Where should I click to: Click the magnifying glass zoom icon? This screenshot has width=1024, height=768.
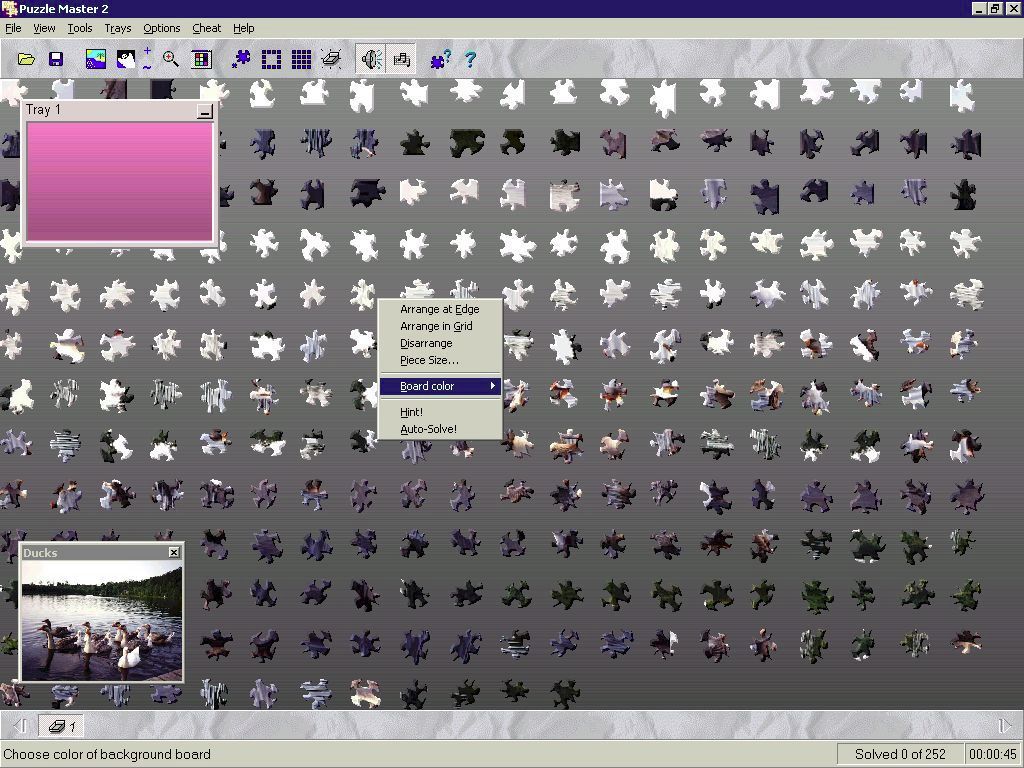point(171,60)
